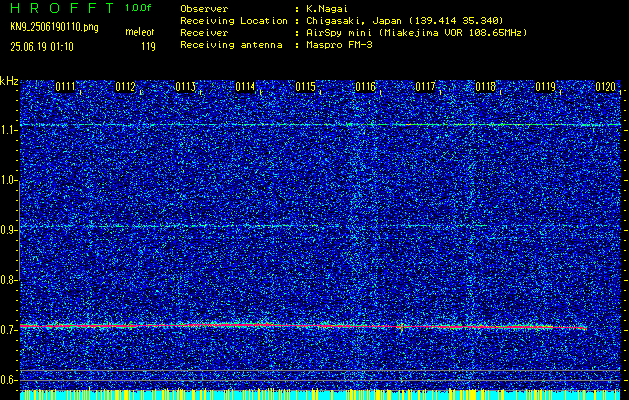Click the 0.7 kHz axis label
This screenshot has height=400, width=629.
(x=8, y=330)
